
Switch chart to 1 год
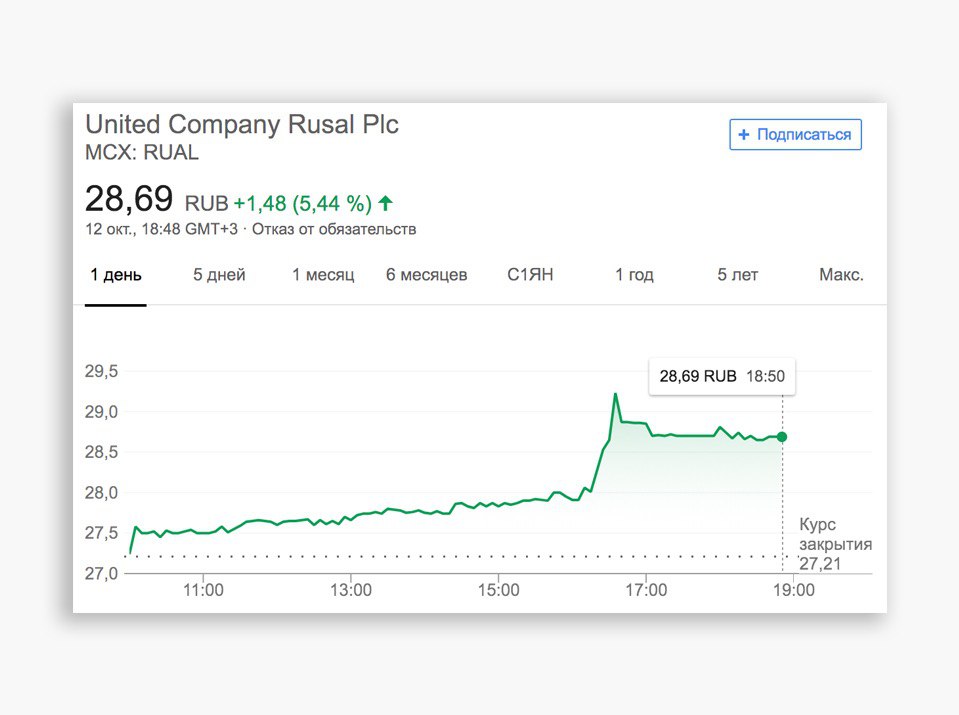pyautogui.click(x=634, y=275)
